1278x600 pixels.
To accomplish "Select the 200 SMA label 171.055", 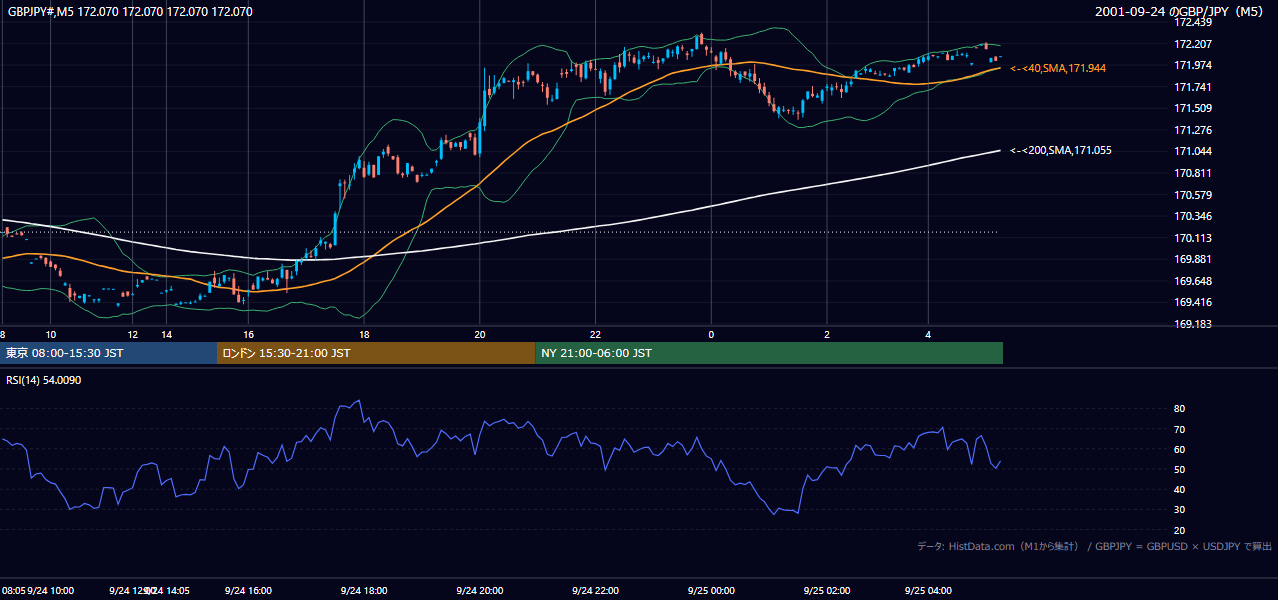I will (1061, 151).
